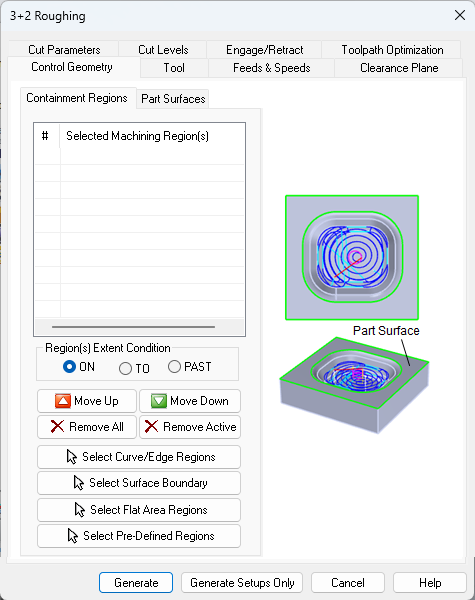Click the Move Up button
Image resolution: width=475 pixels, height=600 pixels.
(x=87, y=401)
